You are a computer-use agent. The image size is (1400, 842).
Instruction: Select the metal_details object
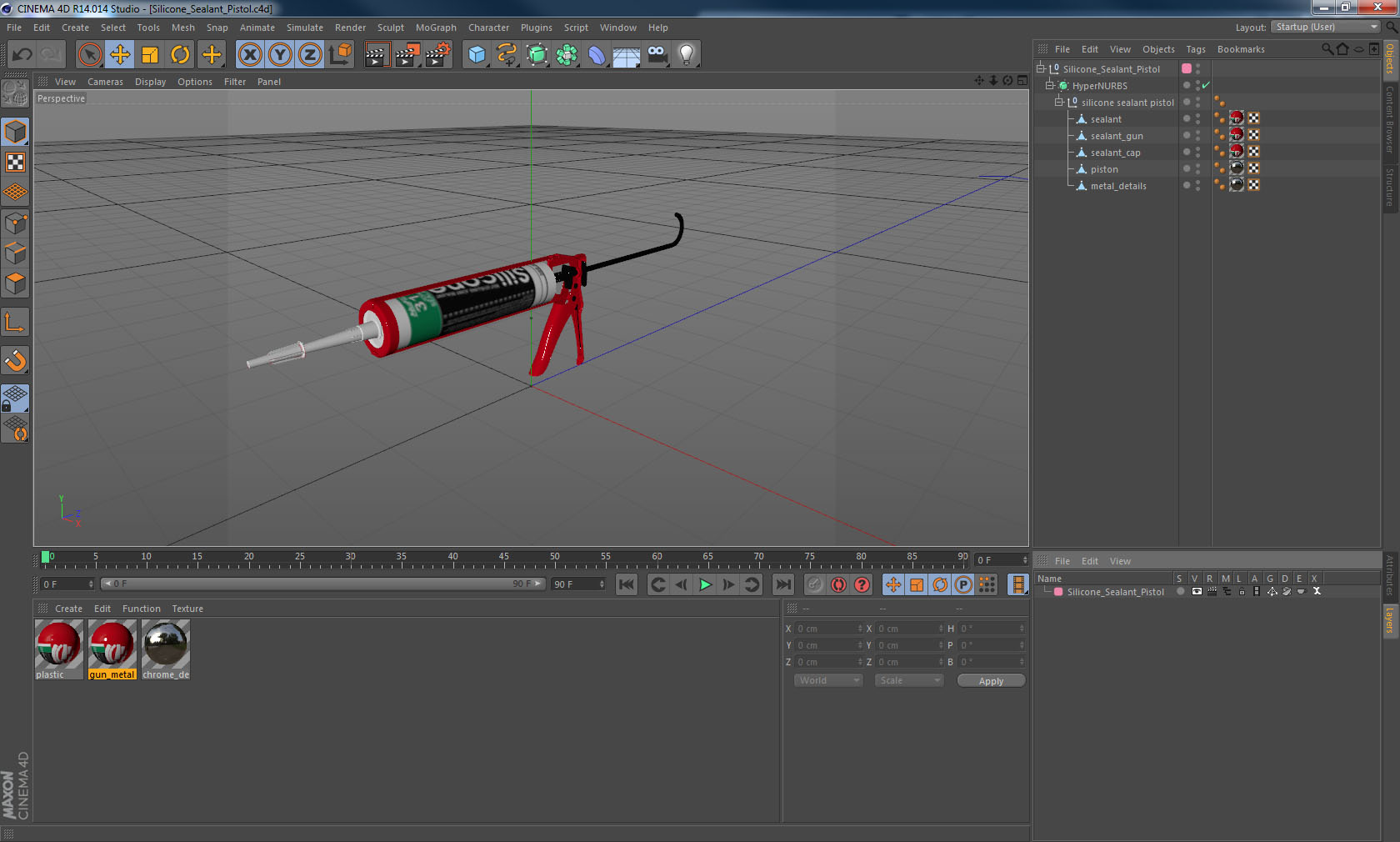pyautogui.click(x=1118, y=186)
